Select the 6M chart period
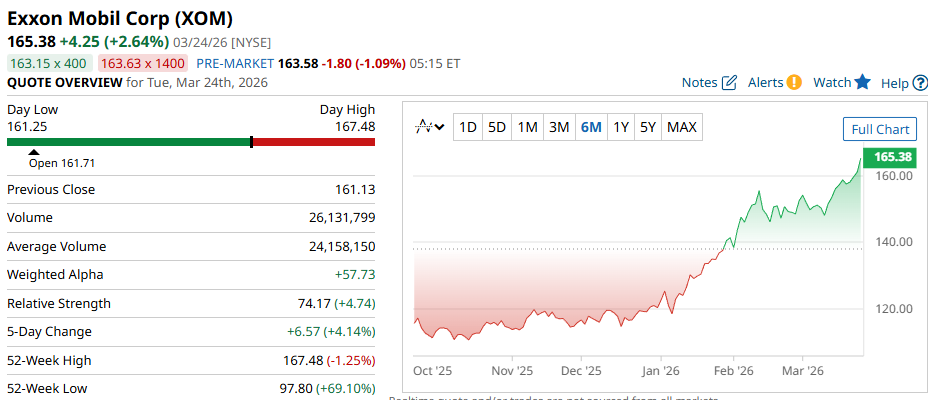The image size is (935, 400). coord(591,127)
